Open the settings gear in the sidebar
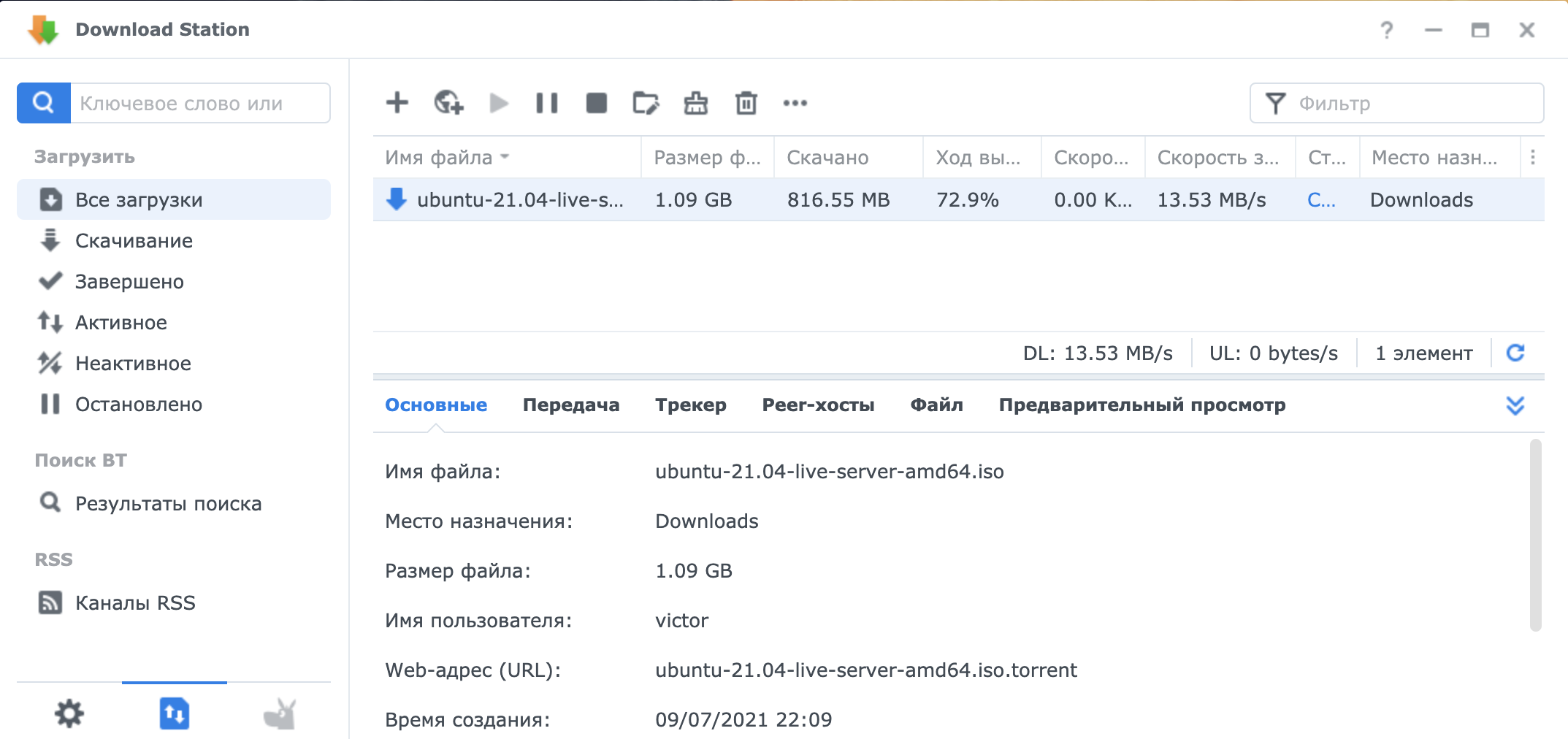 click(x=69, y=713)
